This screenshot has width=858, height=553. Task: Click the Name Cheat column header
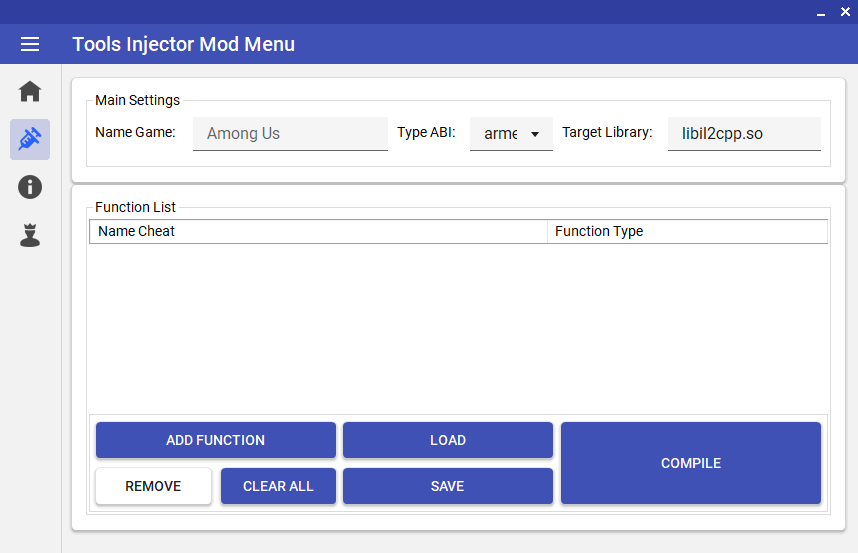(x=318, y=231)
